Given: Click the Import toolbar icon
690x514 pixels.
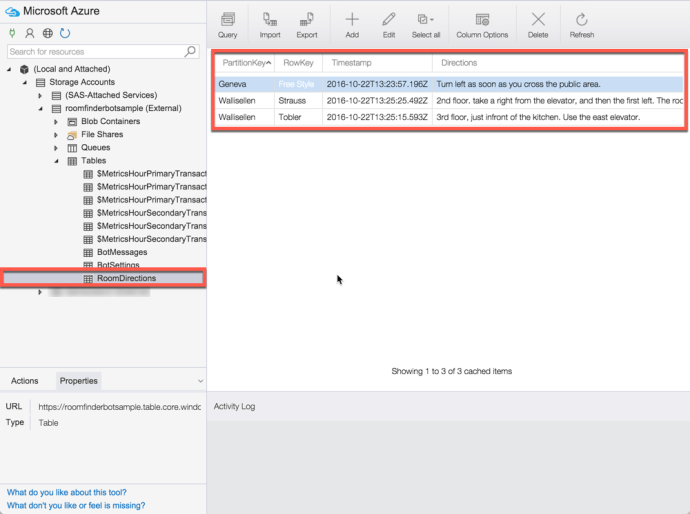Looking at the screenshot, I should pos(269,25).
